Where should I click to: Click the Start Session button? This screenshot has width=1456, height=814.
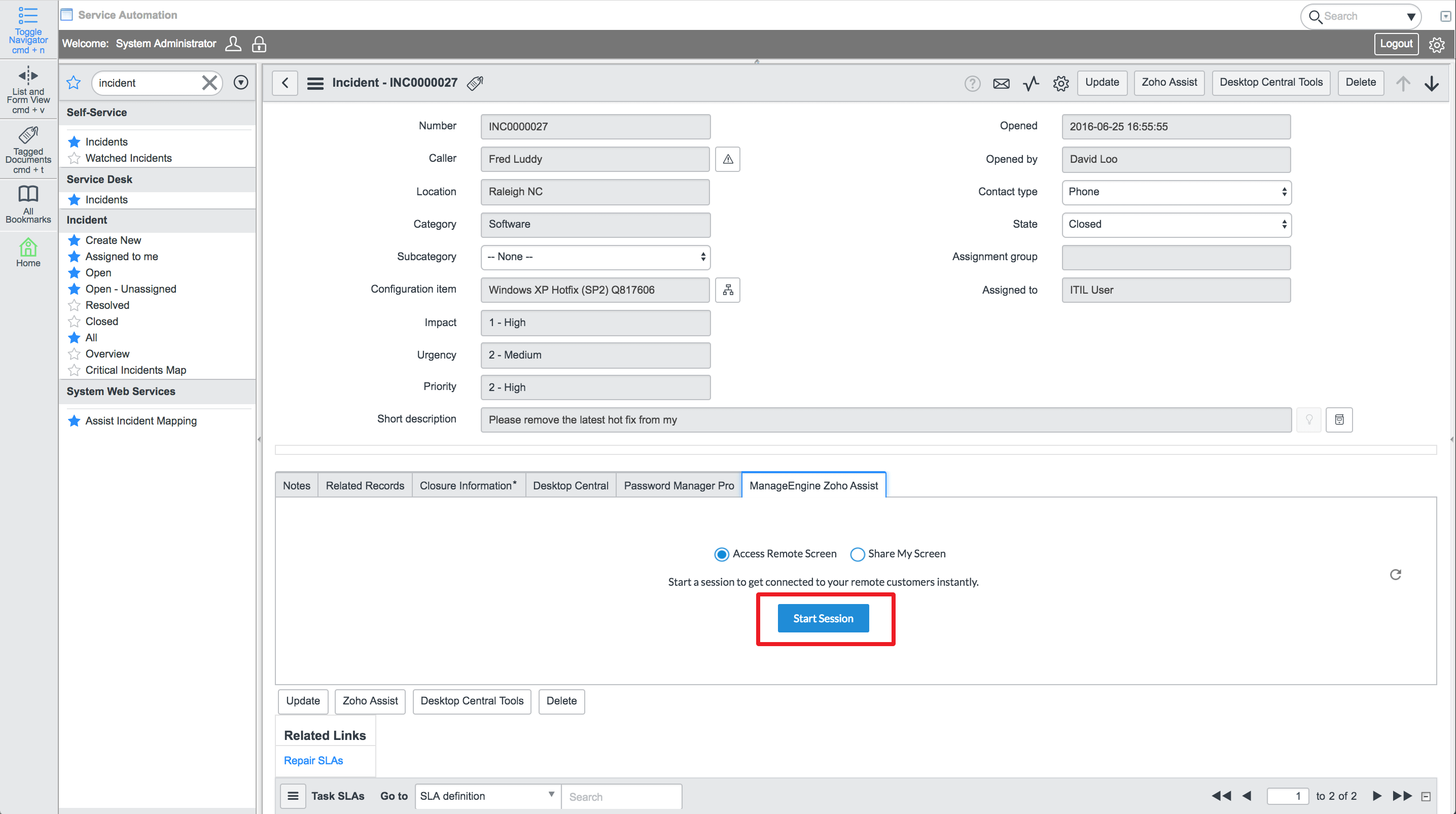[x=823, y=618]
